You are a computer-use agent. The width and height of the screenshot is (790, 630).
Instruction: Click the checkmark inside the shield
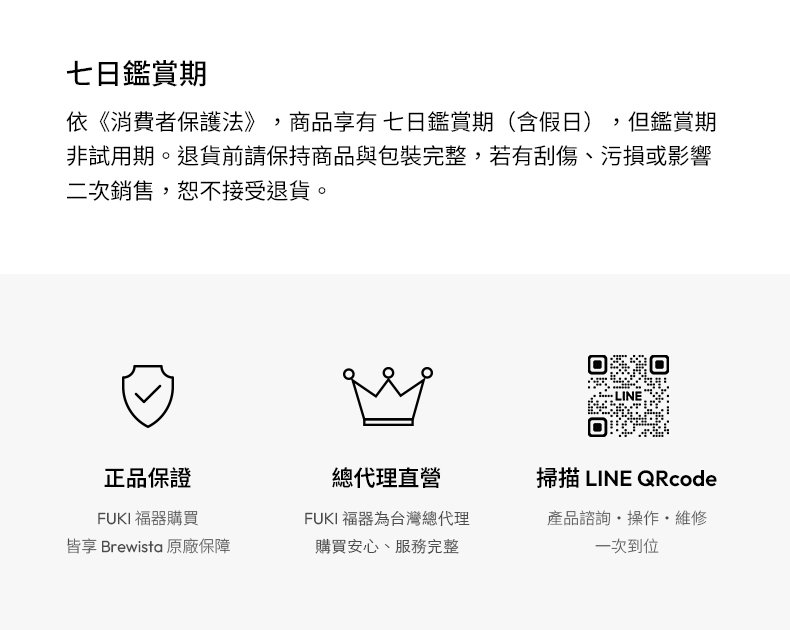[x=148, y=394]
